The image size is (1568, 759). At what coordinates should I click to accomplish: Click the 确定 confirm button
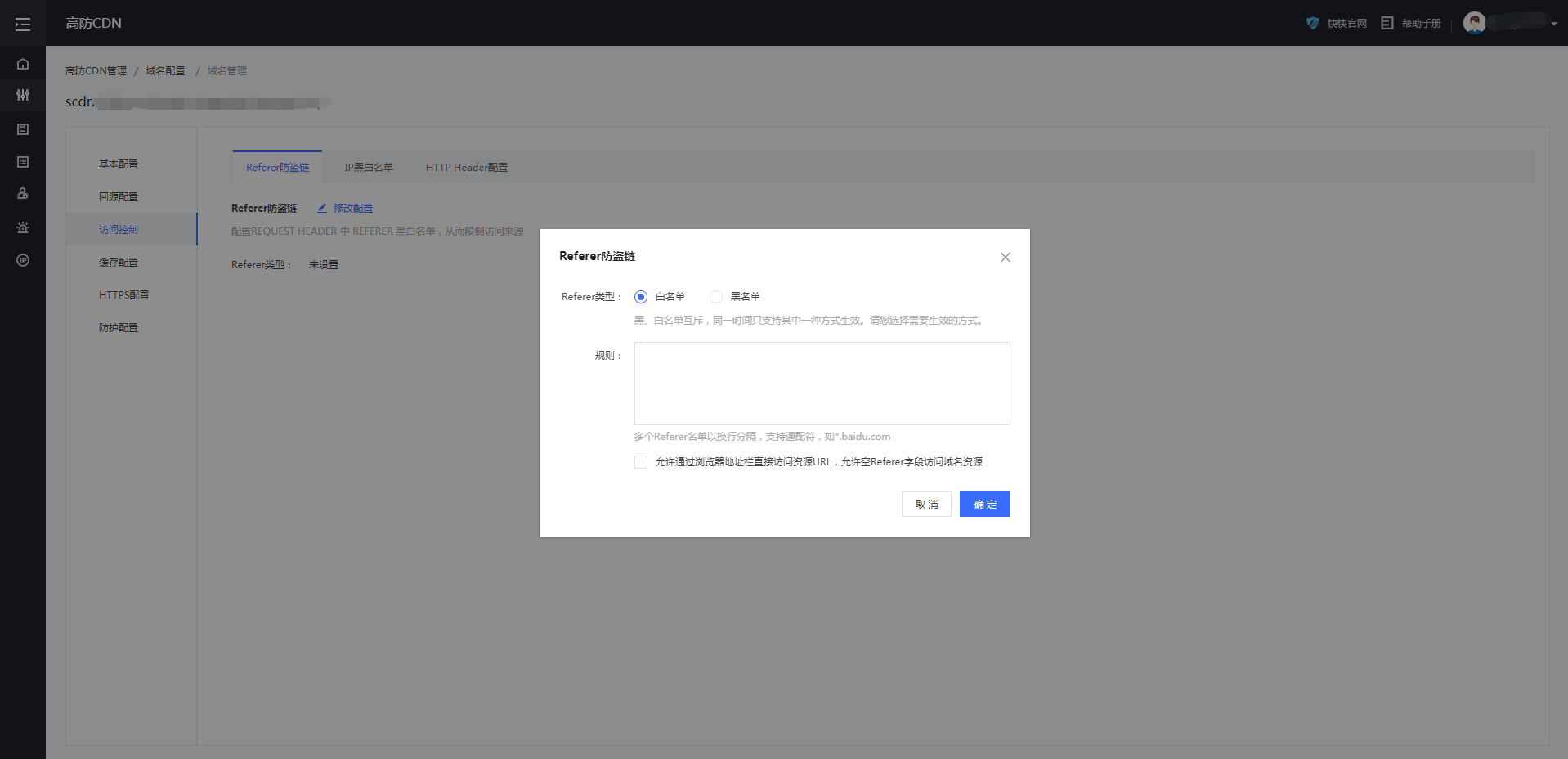click(984, 504)
